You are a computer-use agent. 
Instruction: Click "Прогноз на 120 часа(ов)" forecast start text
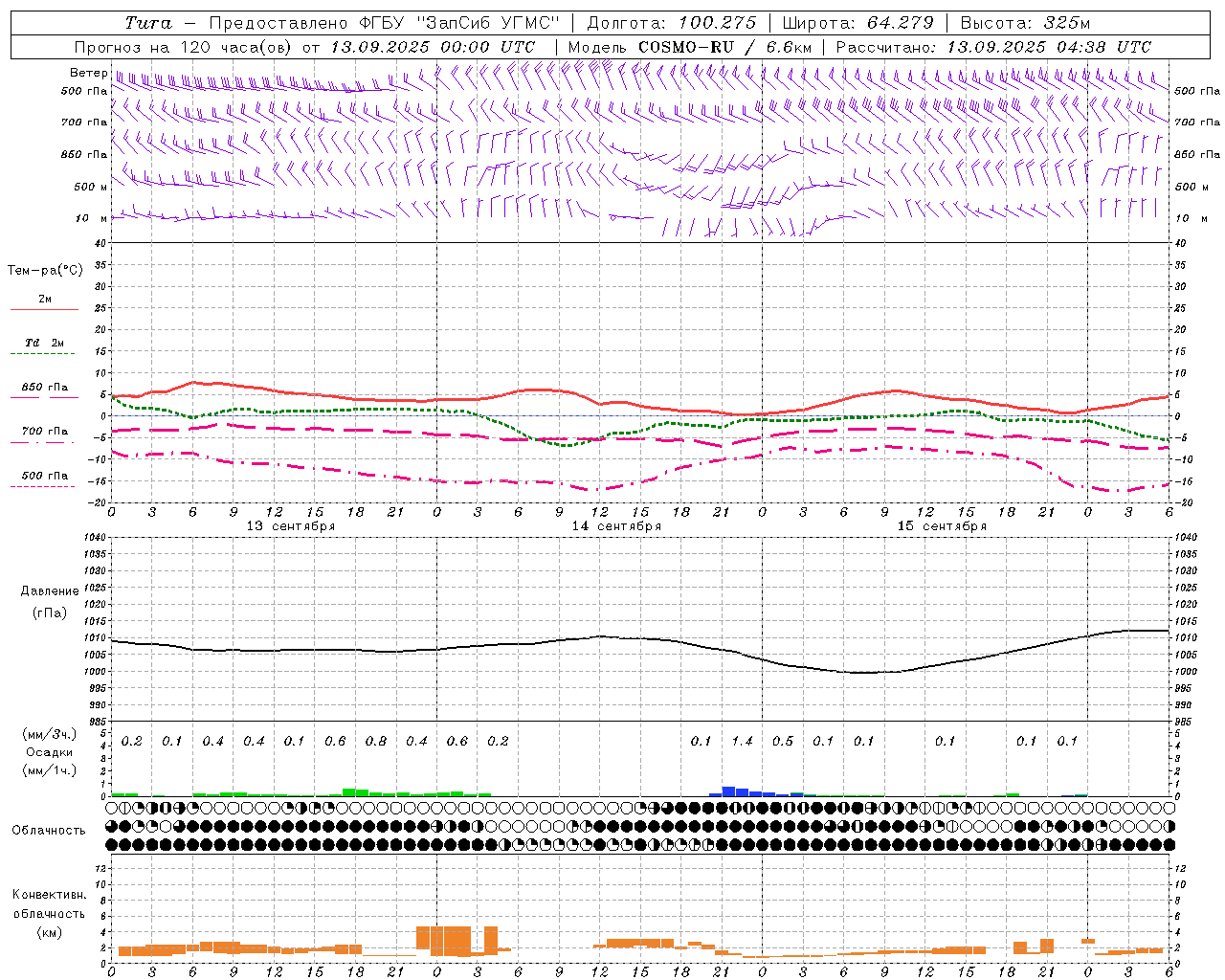(x=185, y=47)
